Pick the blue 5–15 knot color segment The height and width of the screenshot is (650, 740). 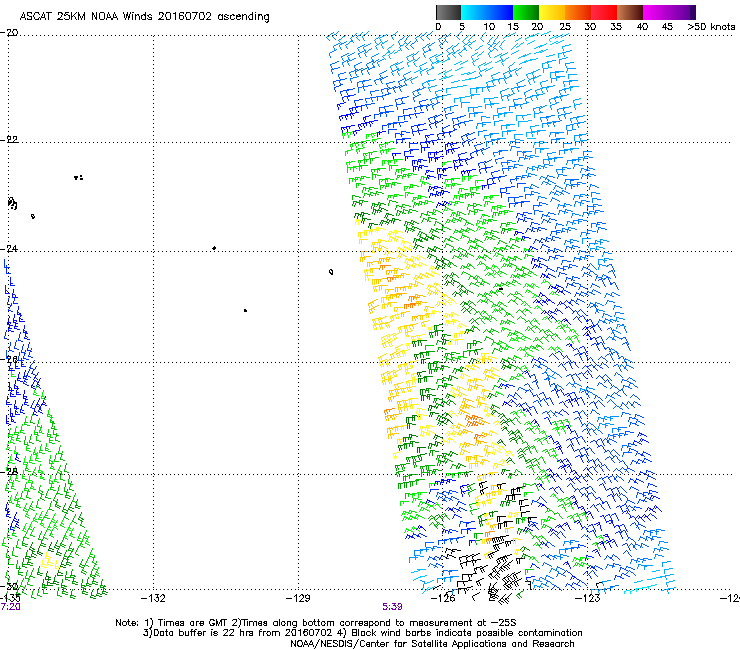(487, 12)
